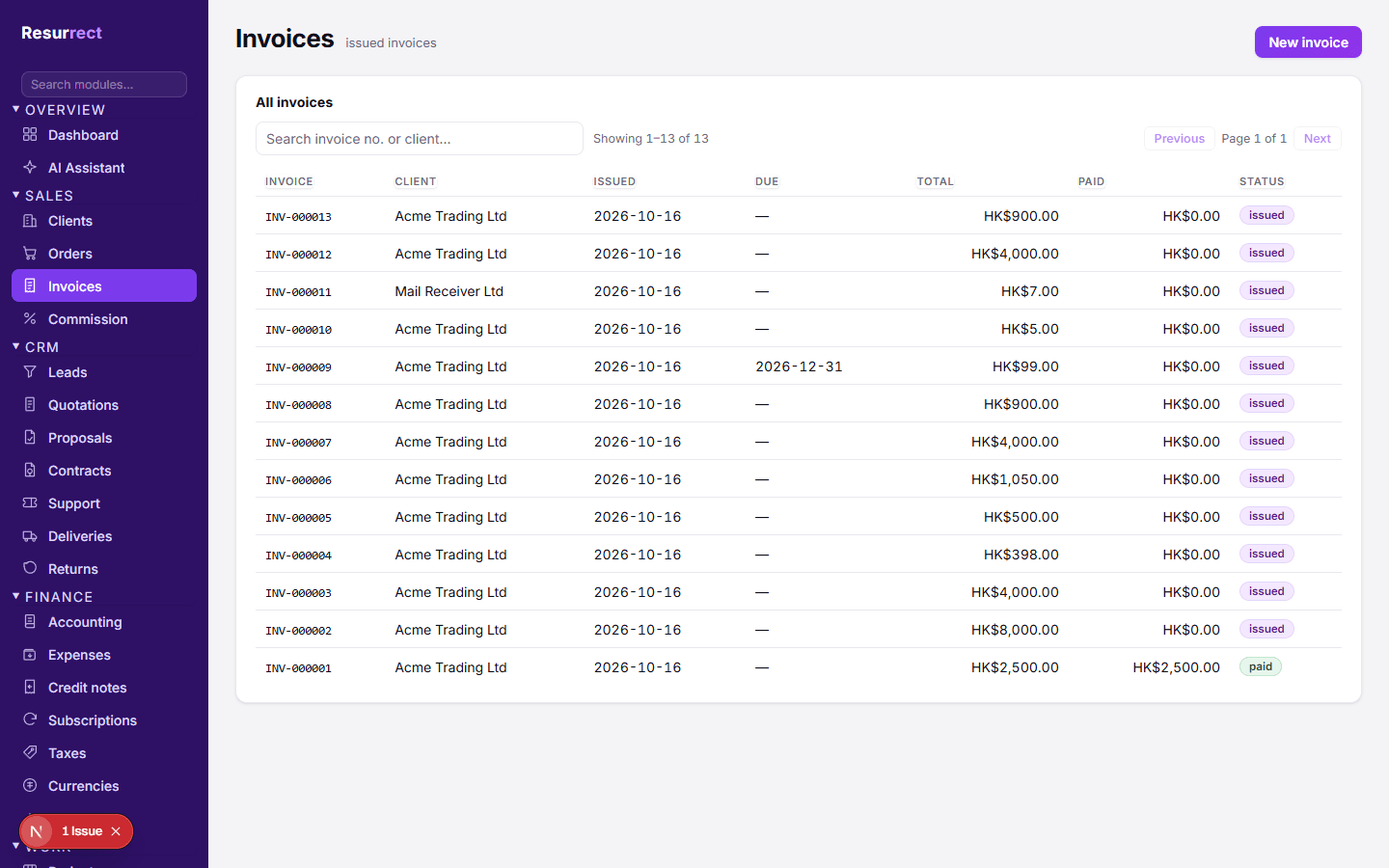Click the Taxes tag icon
The width and height of the screenshot is (1389, 868).
pyautogui.click(x=30, y=753)
